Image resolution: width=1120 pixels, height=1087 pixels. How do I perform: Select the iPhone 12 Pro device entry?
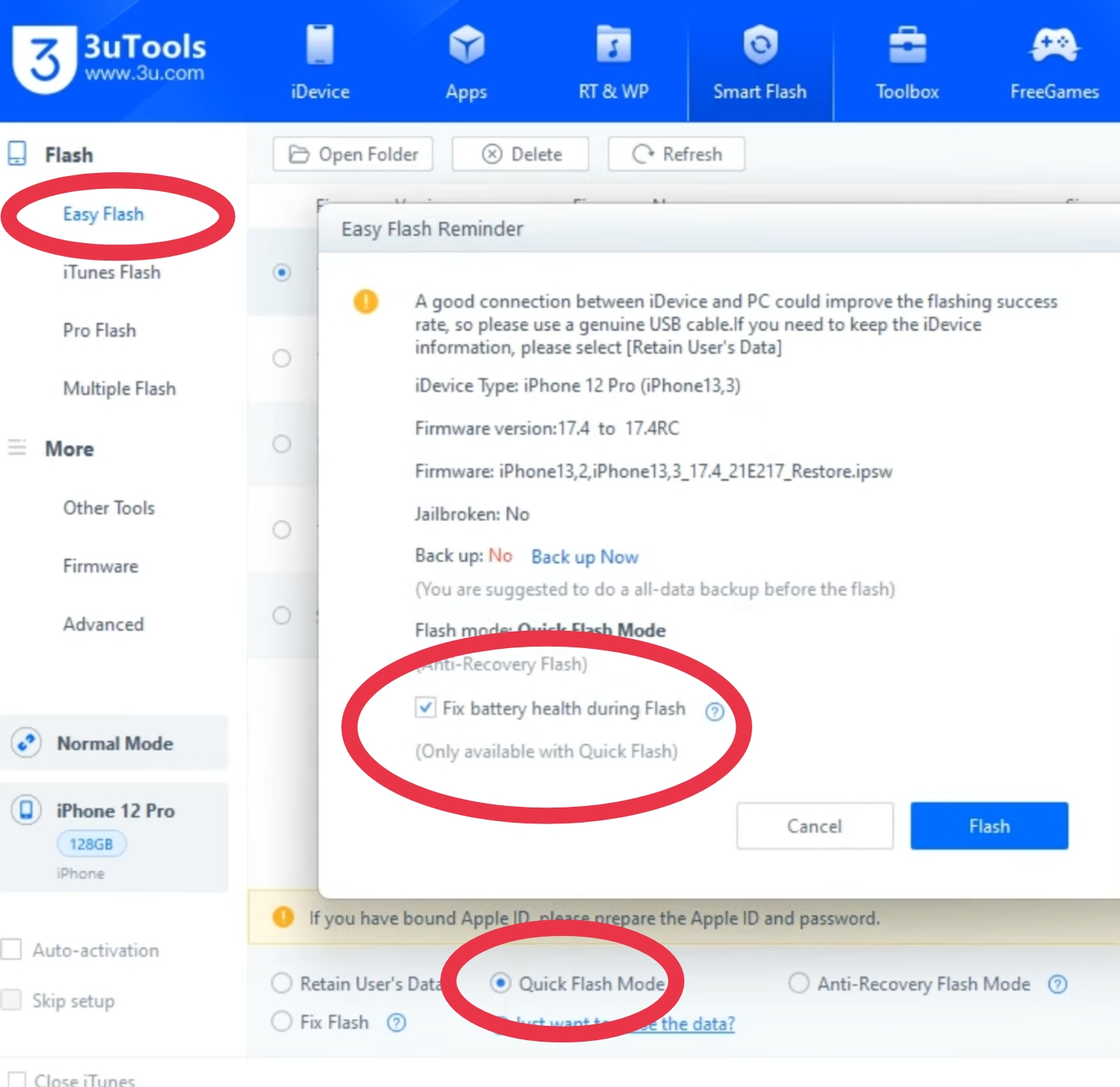coord(115,811)
